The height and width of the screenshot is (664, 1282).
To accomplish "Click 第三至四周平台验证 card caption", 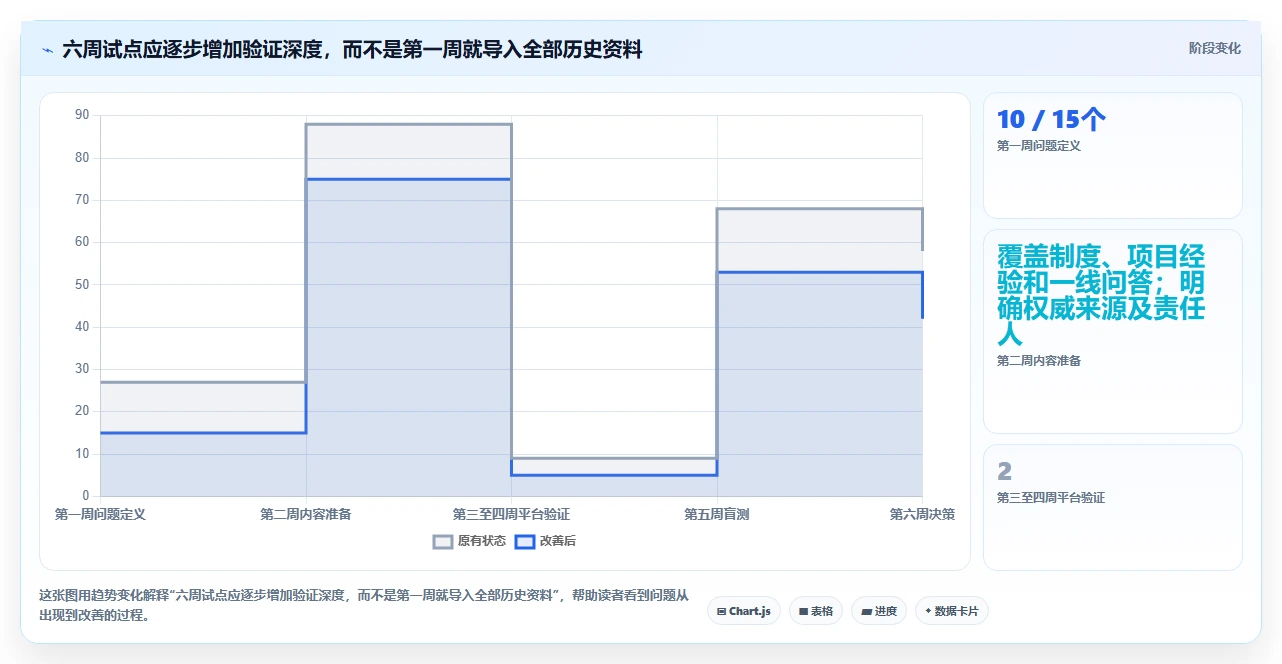I will tap(1050, 497).
